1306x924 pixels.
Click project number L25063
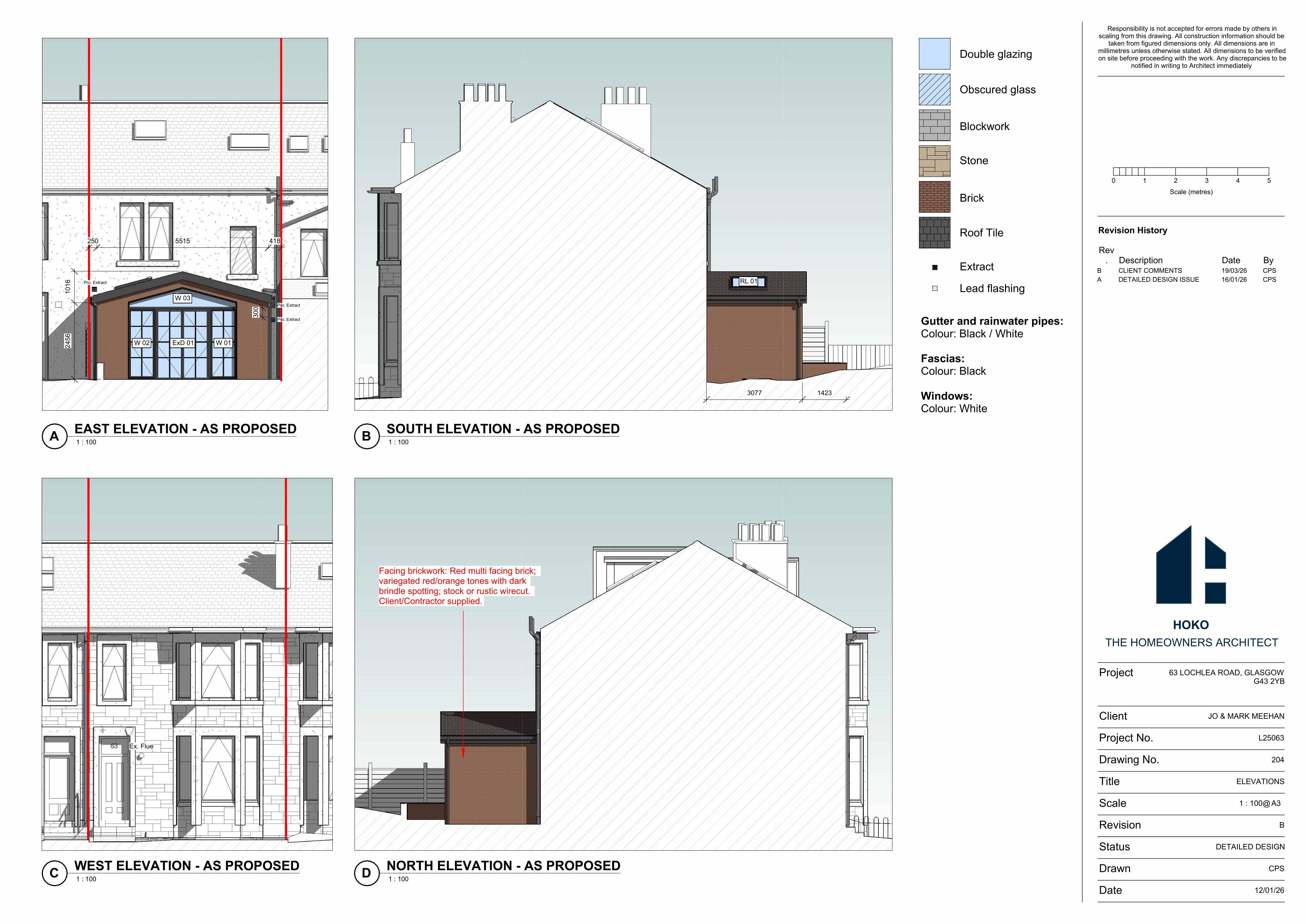(x=1271, y=738)
